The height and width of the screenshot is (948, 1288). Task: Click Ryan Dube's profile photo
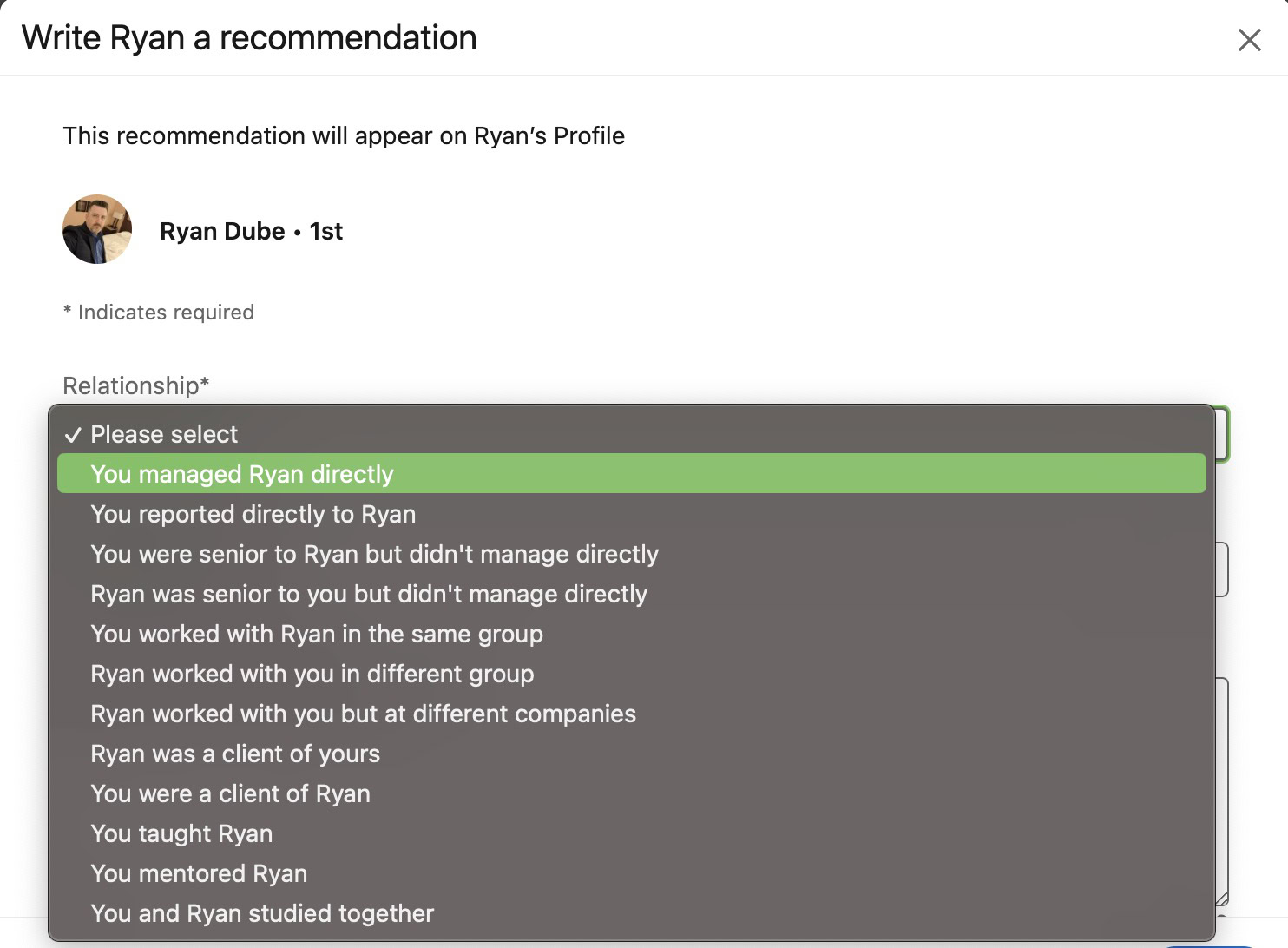tap(97, 229)
